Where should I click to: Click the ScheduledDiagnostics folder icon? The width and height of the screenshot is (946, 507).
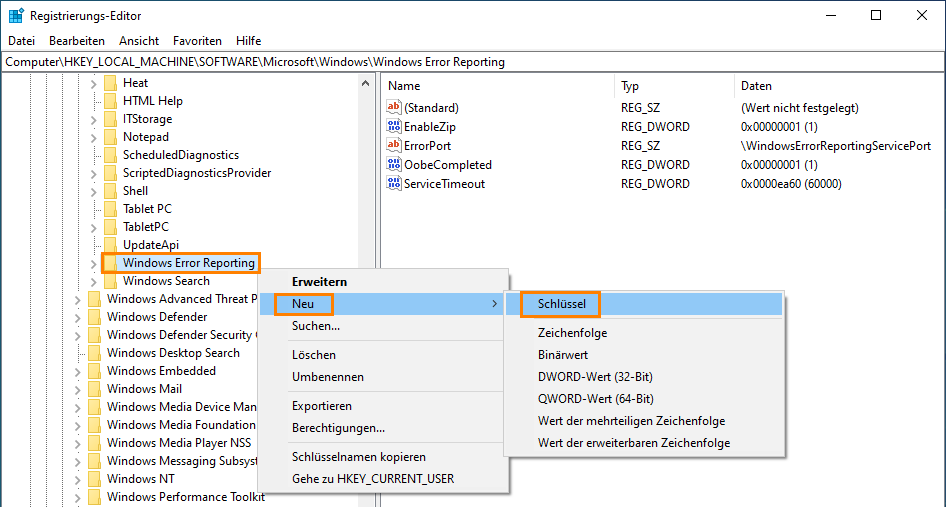pyautogui.click(x=110, y=155)
